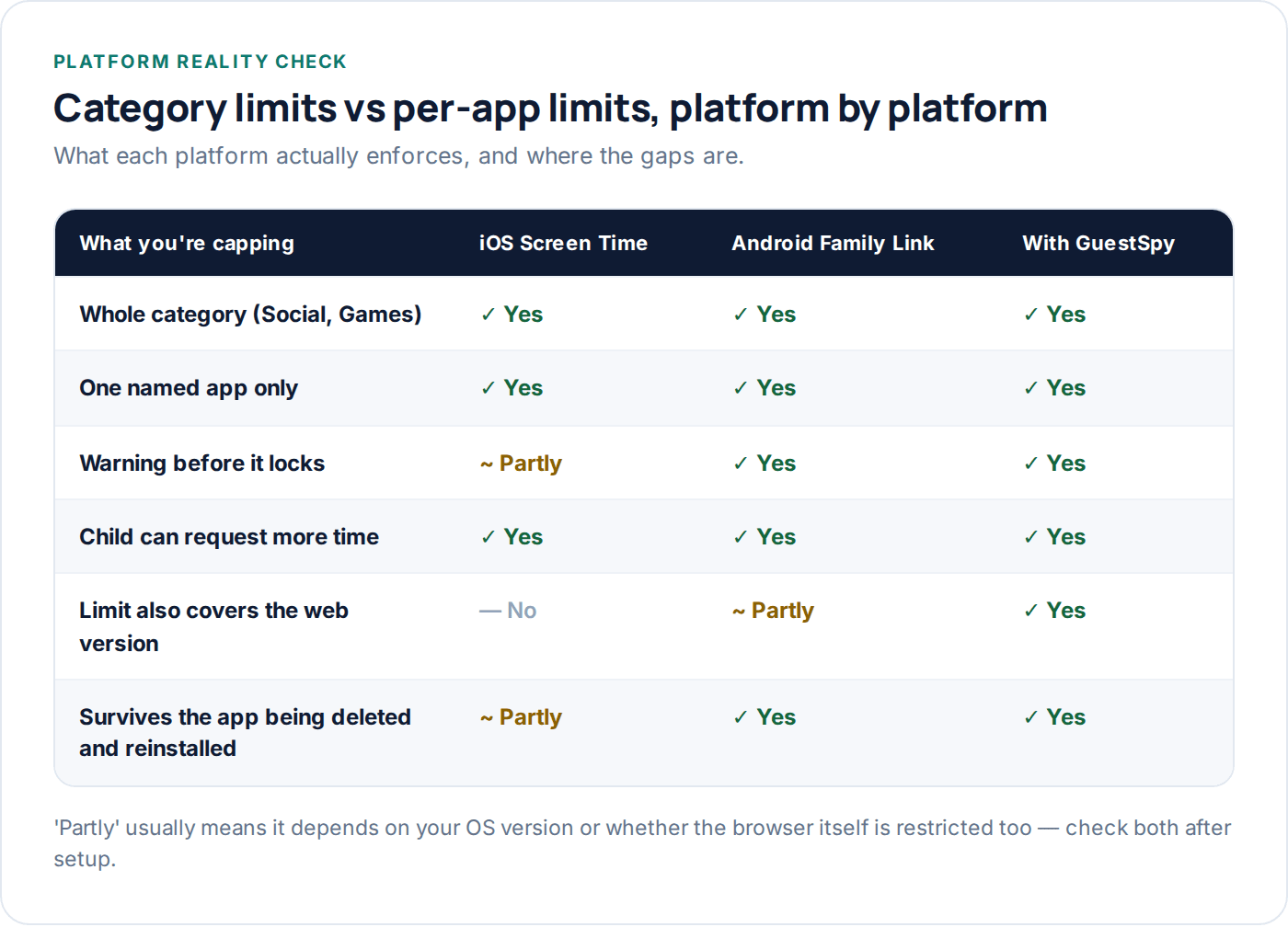Click the 'Child can request more time' row label

point(229,537)
